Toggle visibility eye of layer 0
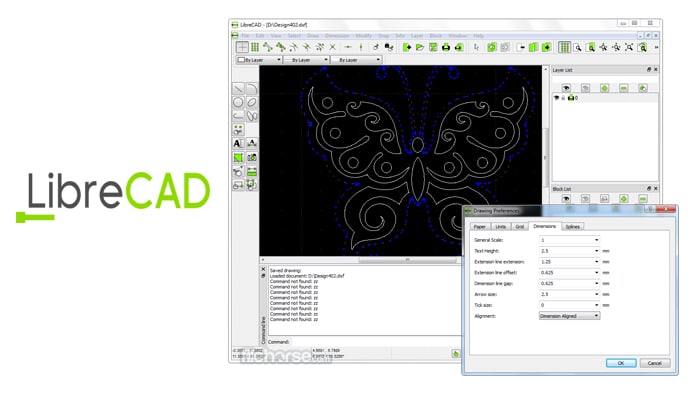The width and height of the screenshot is (700, 400). click(557, 98)
